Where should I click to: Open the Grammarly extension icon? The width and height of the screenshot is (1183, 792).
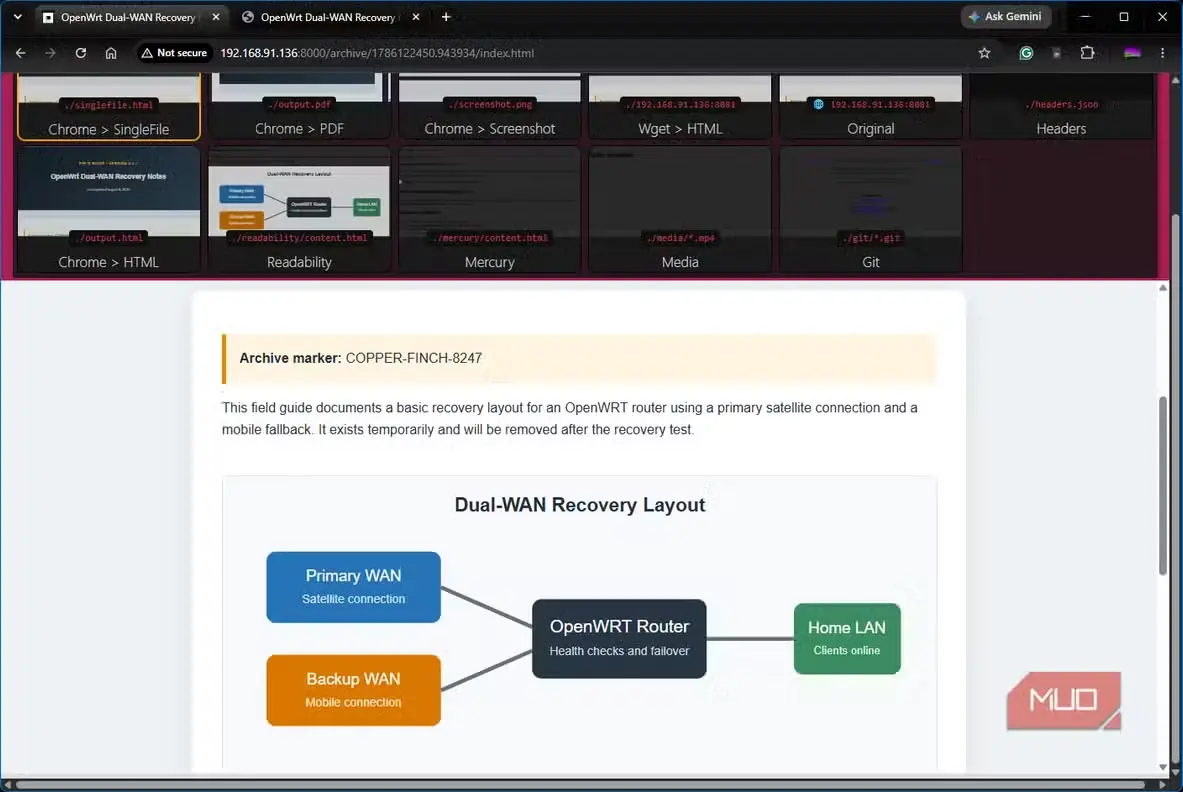1026,53
